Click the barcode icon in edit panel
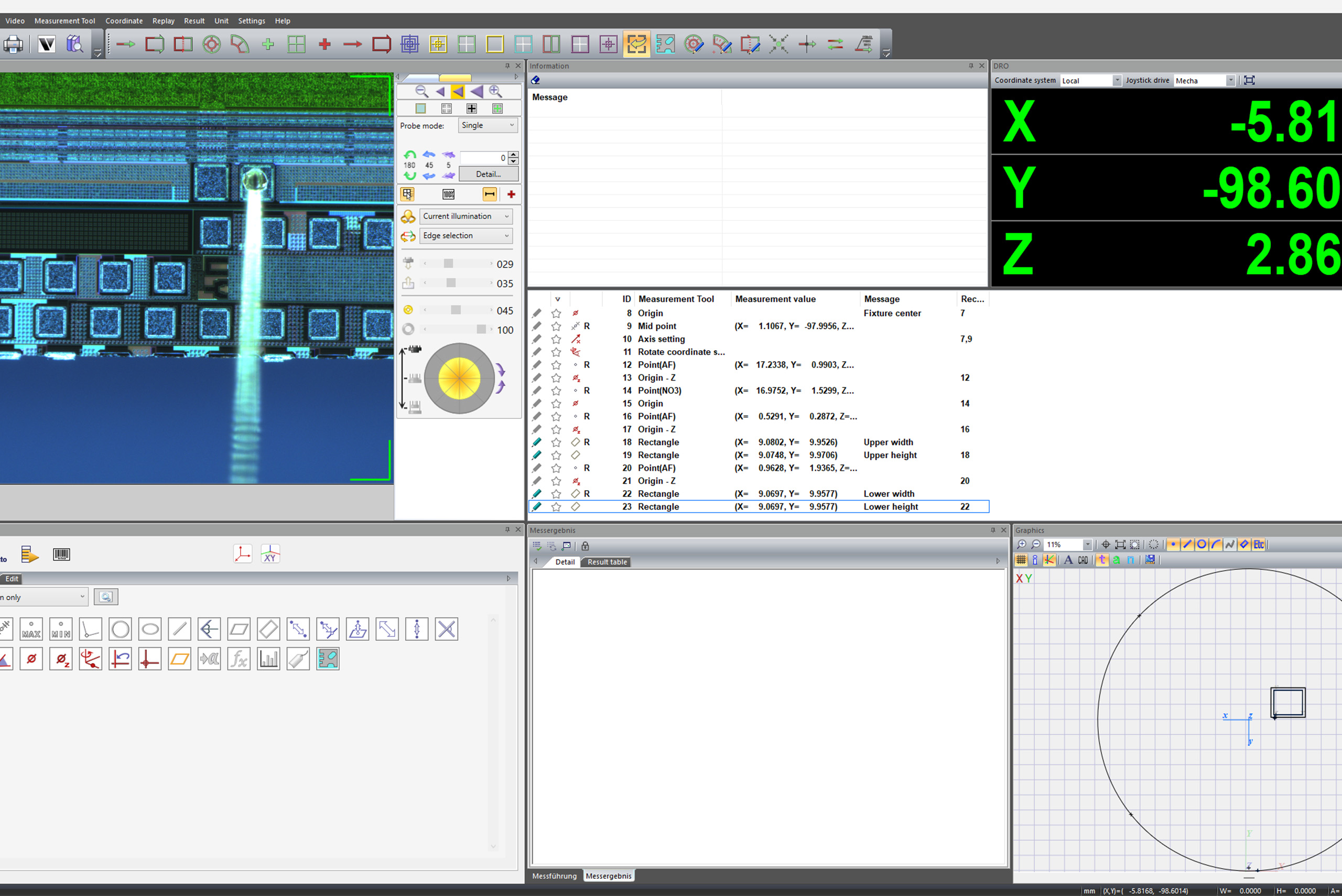Viewport: 1342px width, 896px height. click(61, 554)
